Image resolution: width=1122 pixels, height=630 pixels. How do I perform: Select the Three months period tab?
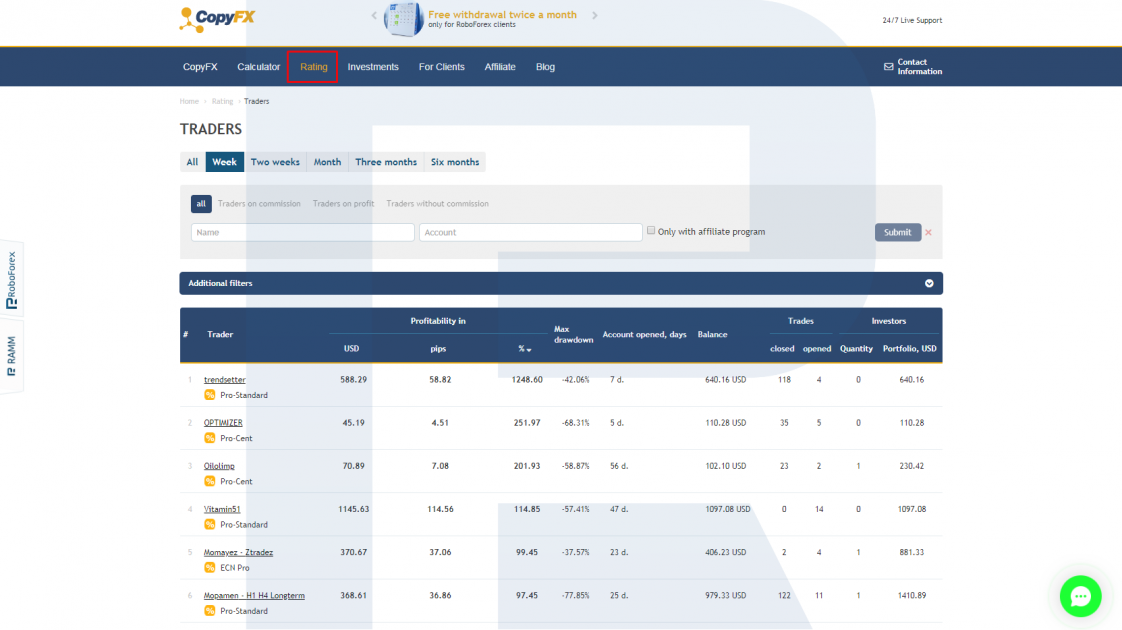click(x=386, y=162)
